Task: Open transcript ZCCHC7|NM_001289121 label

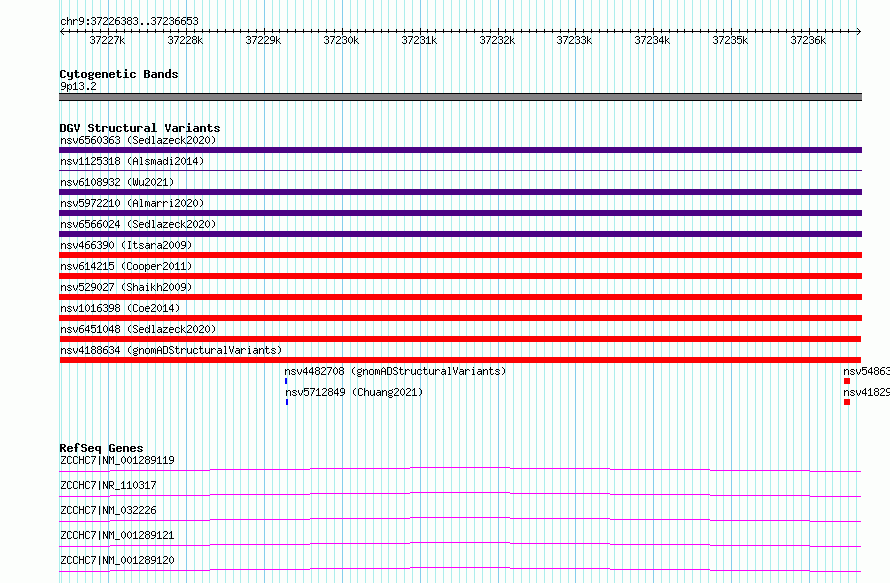Action: tap(117, 535)
